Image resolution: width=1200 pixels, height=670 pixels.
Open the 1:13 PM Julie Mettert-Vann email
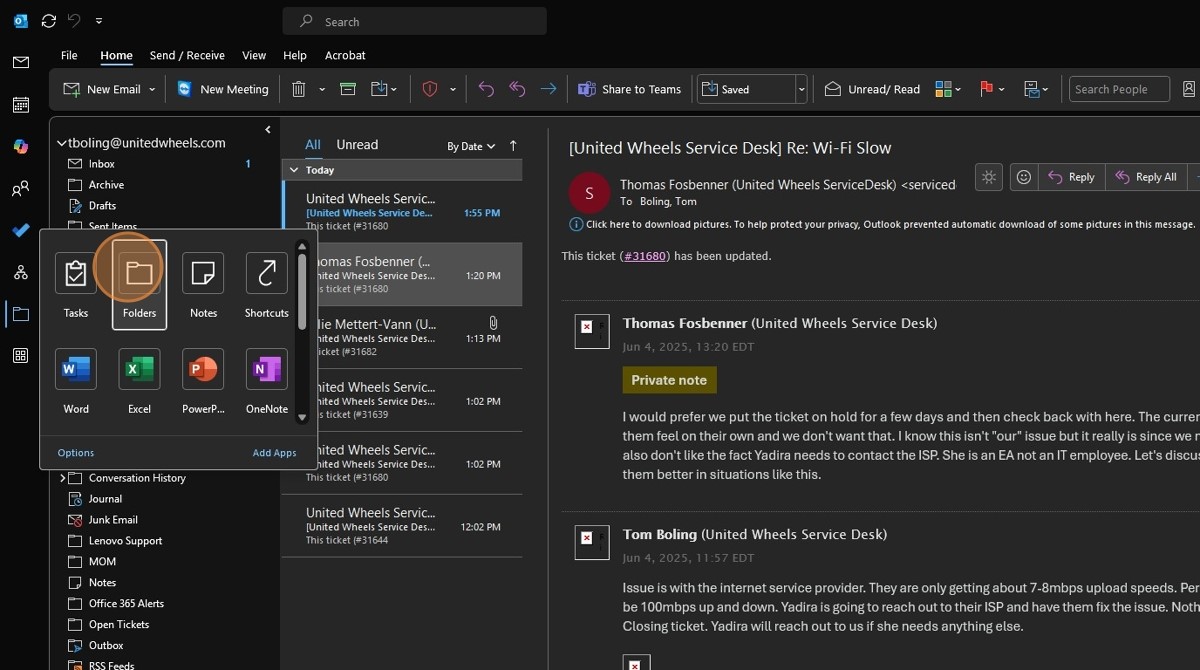coord(402,337)
